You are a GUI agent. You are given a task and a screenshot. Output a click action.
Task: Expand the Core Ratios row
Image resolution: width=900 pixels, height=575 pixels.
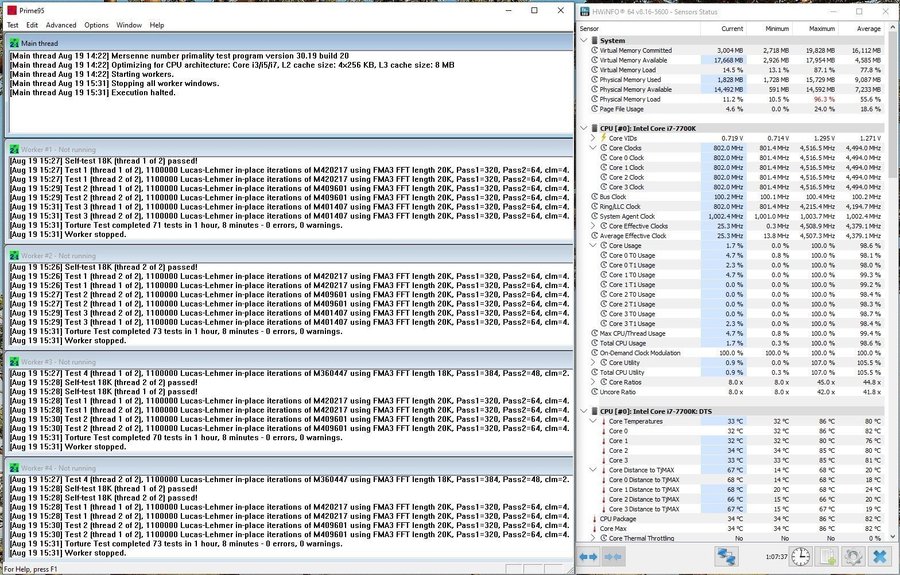(593, 382)
